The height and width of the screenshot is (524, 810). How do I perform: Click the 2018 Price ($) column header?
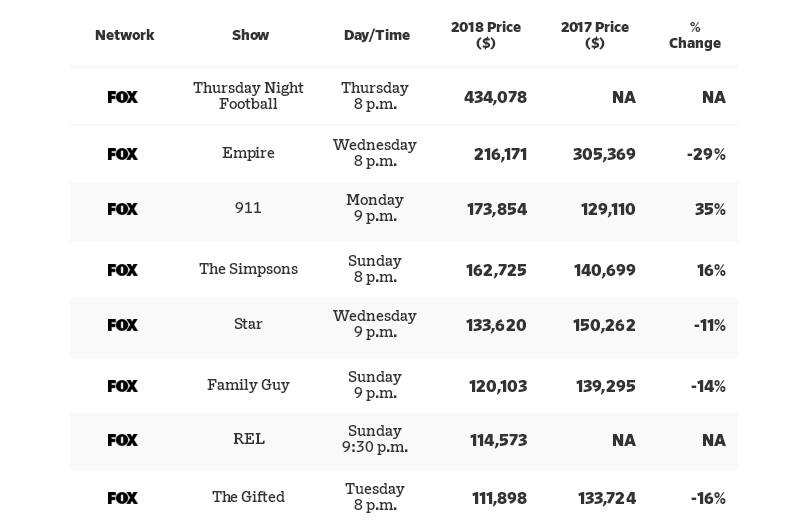[486, 35]
